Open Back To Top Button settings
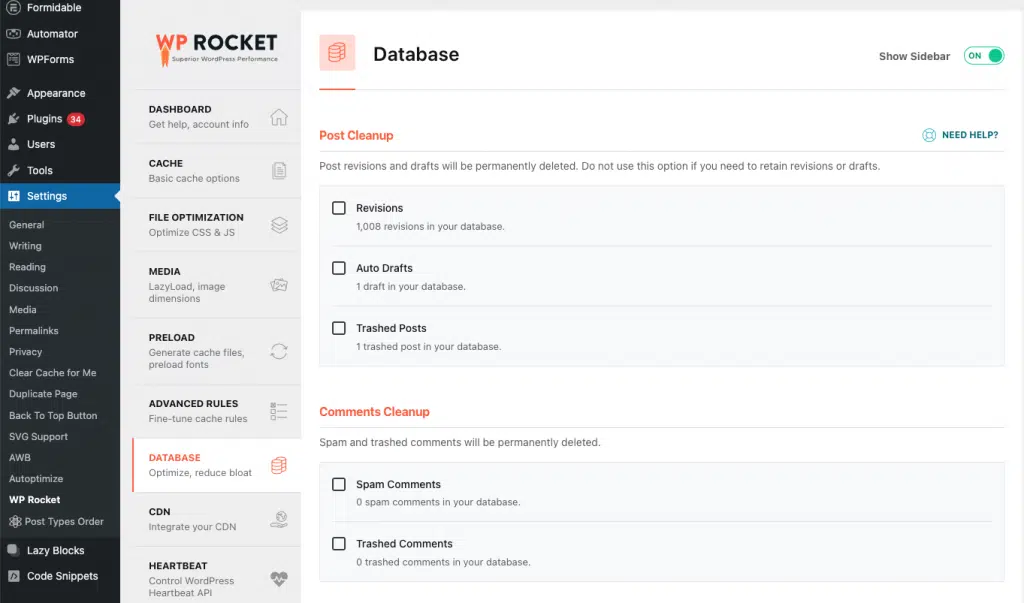 53,416
